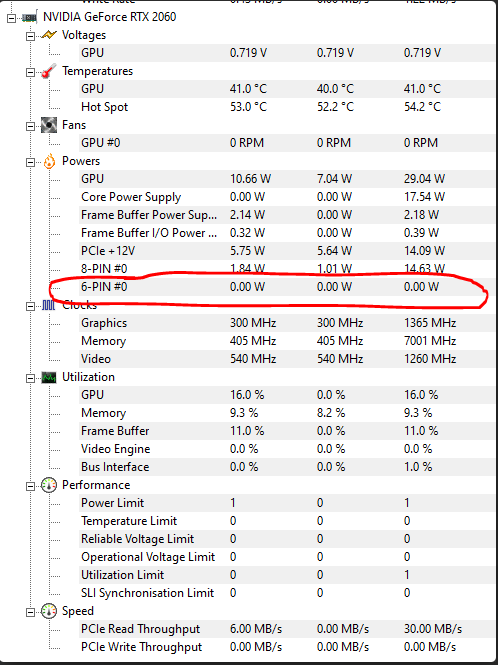Collapse the Temperatures section
Screen dimensions: 498x665
pos(30,72)
